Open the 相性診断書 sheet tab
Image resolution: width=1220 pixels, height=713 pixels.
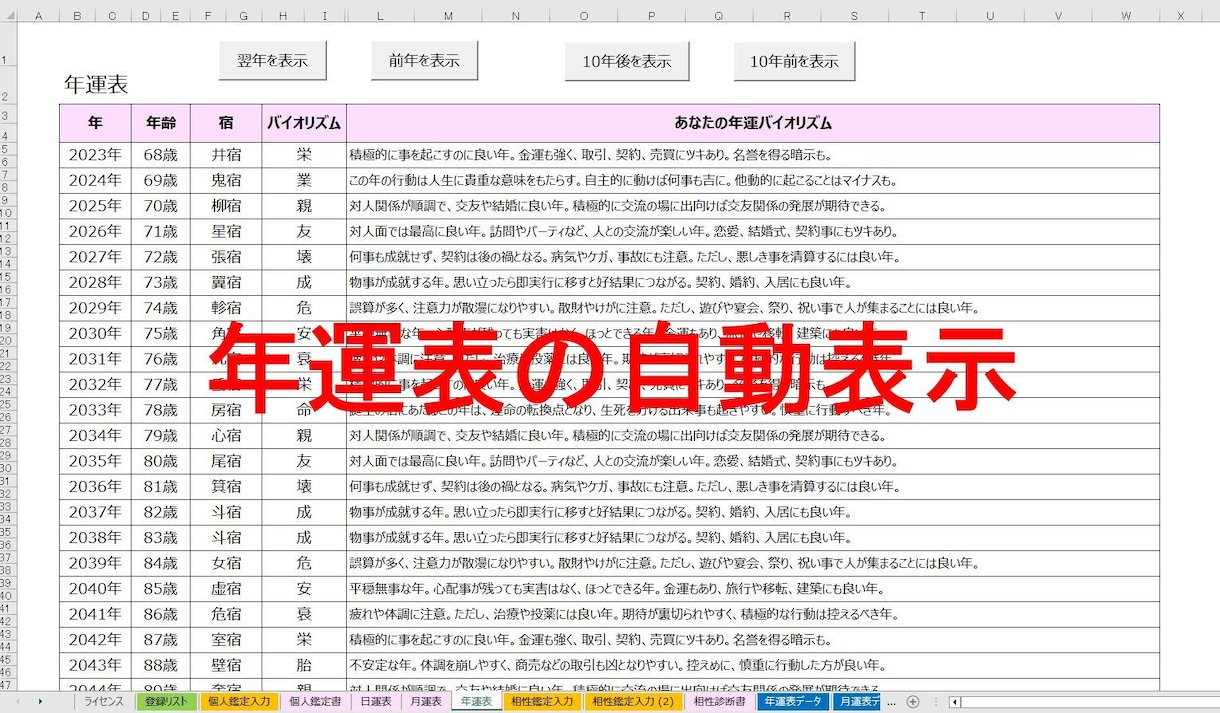(x=720, y=702)
